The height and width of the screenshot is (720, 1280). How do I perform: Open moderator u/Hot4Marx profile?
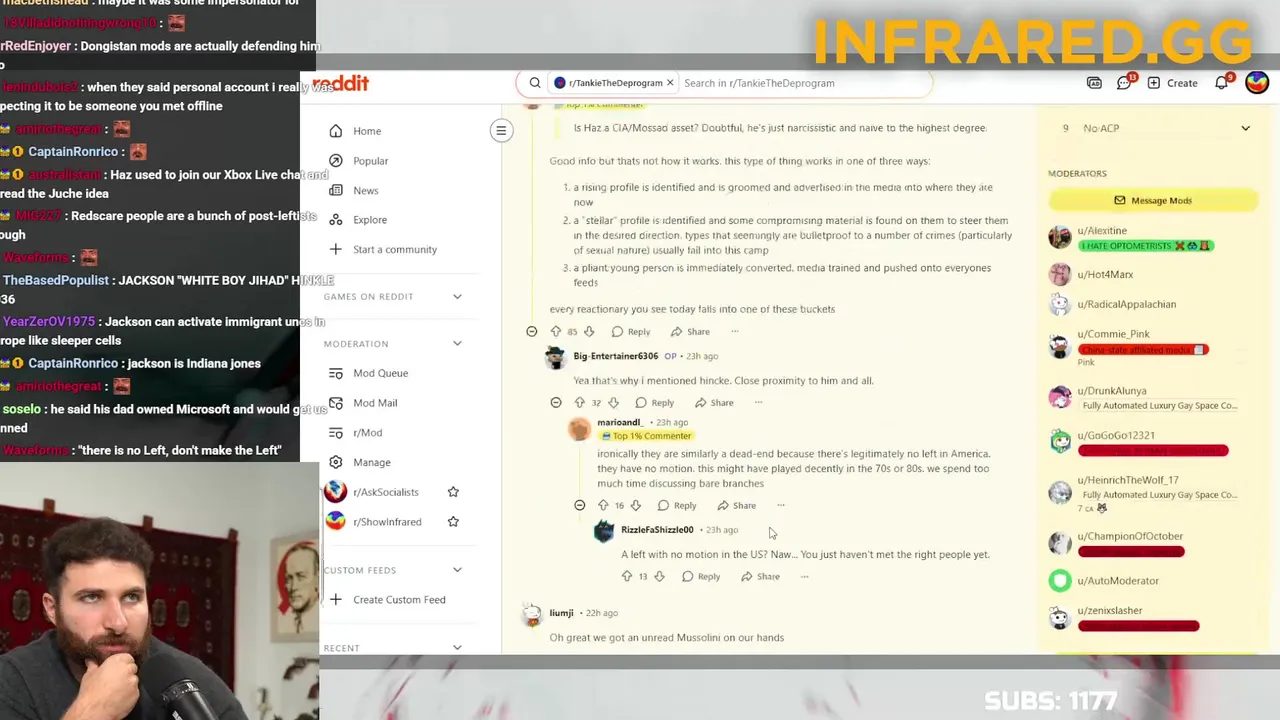click(1105, 274)
